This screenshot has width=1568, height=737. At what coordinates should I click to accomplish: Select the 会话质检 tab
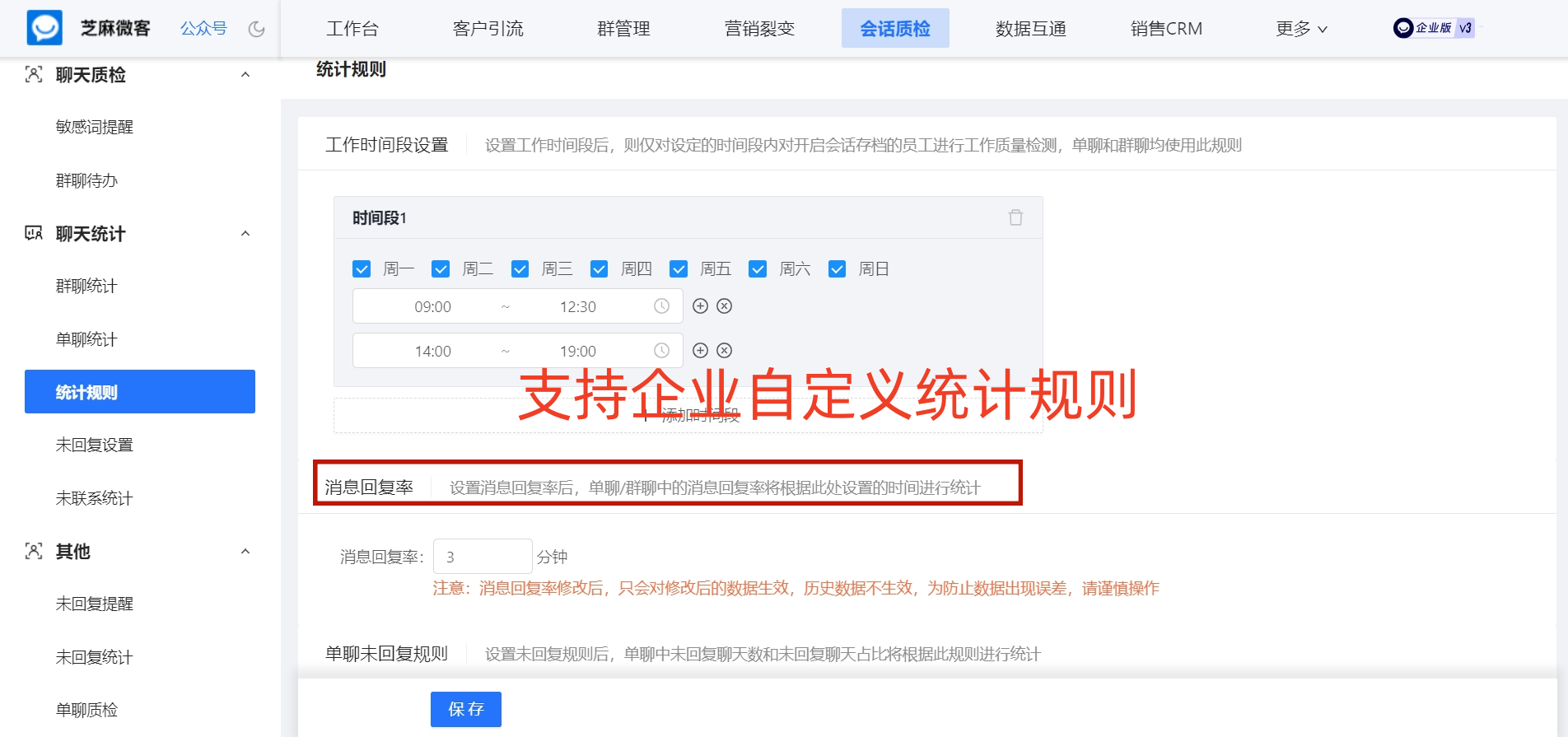tap(895, 29)
